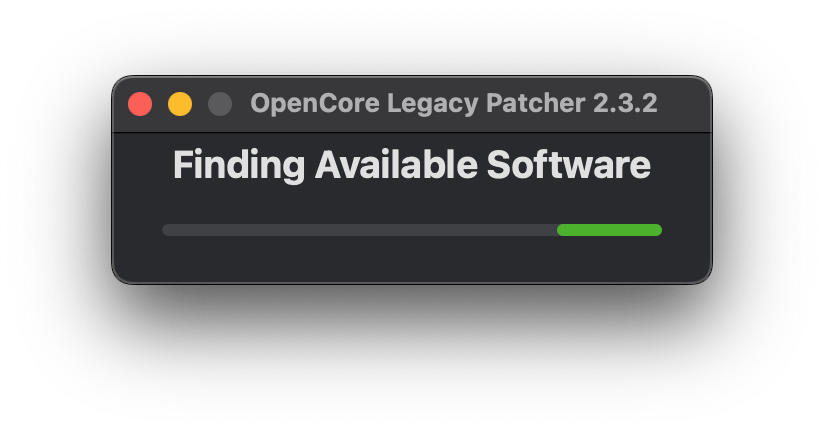Viewport: 824px width, 432px height.
Task: Click the gray unfilled progress bar track
Action: pyautogui.click(x=358, y=230)
